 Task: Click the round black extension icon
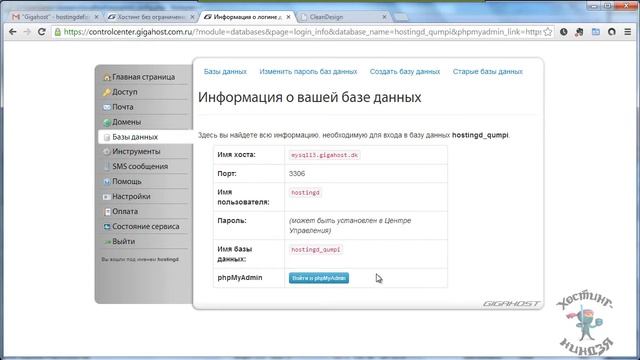tap(611, 32)
